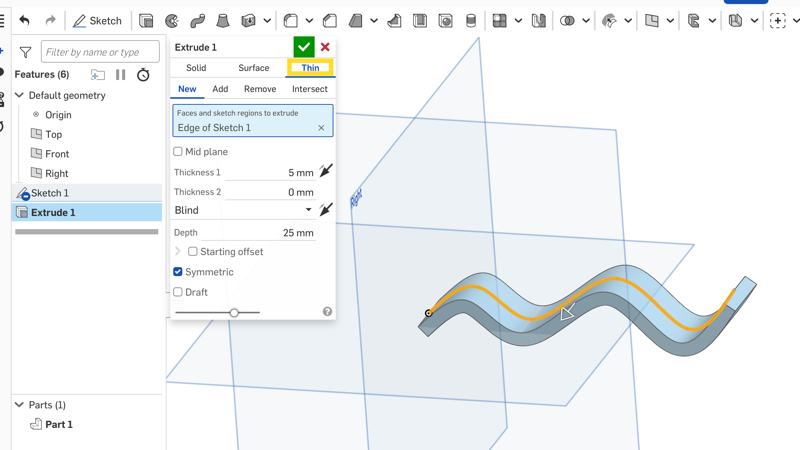Choose the New operation tab

tap(187, 89)
